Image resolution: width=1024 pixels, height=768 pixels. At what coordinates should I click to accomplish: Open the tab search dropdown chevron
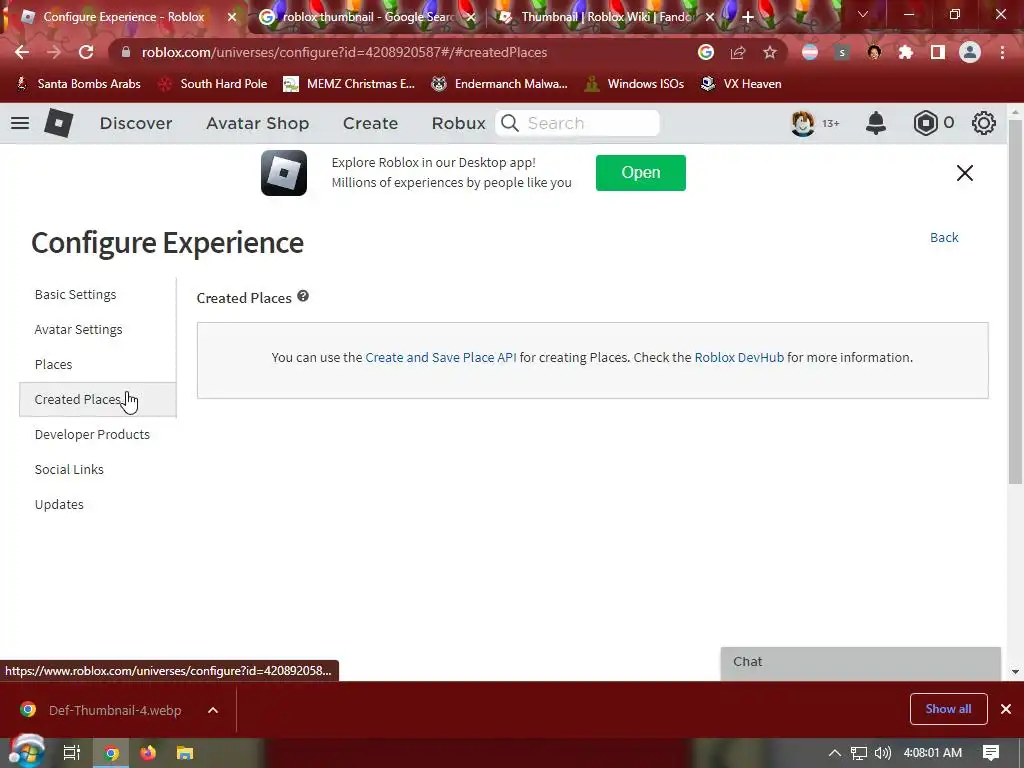(863, 14)
